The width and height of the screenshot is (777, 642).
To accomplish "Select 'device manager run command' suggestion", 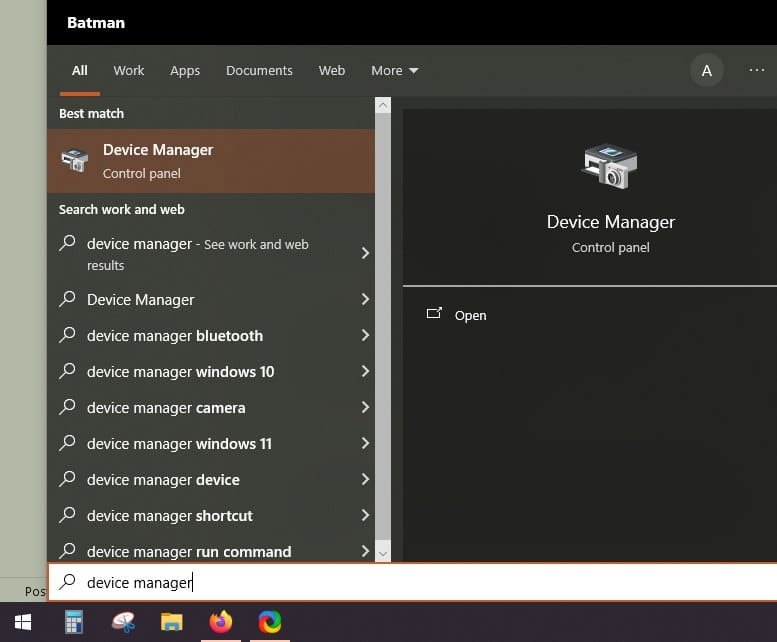I will tap(211, 550).
